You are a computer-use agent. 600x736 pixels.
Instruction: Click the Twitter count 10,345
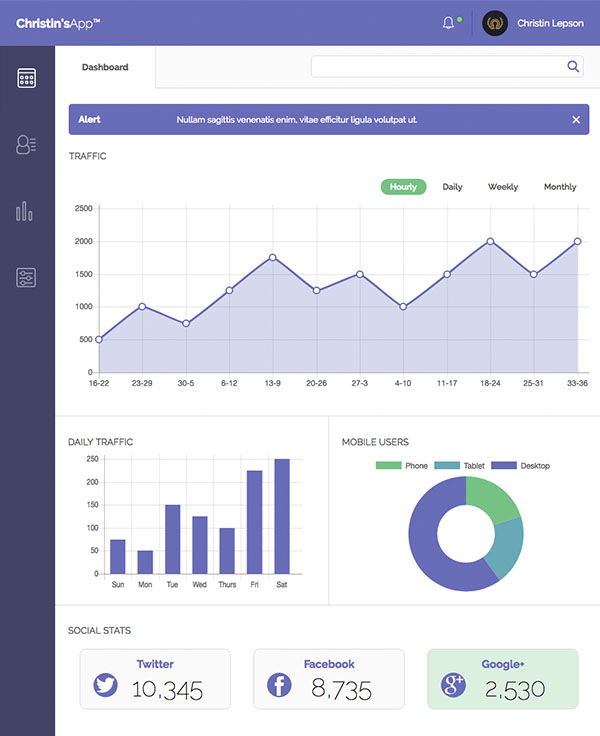[x=168, y=690]
